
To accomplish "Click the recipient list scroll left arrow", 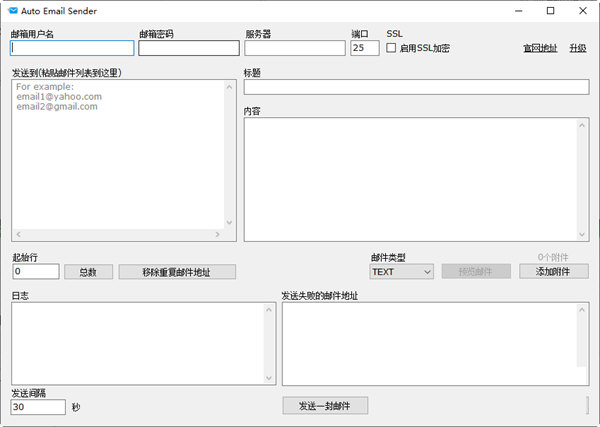I will (18, 234).
